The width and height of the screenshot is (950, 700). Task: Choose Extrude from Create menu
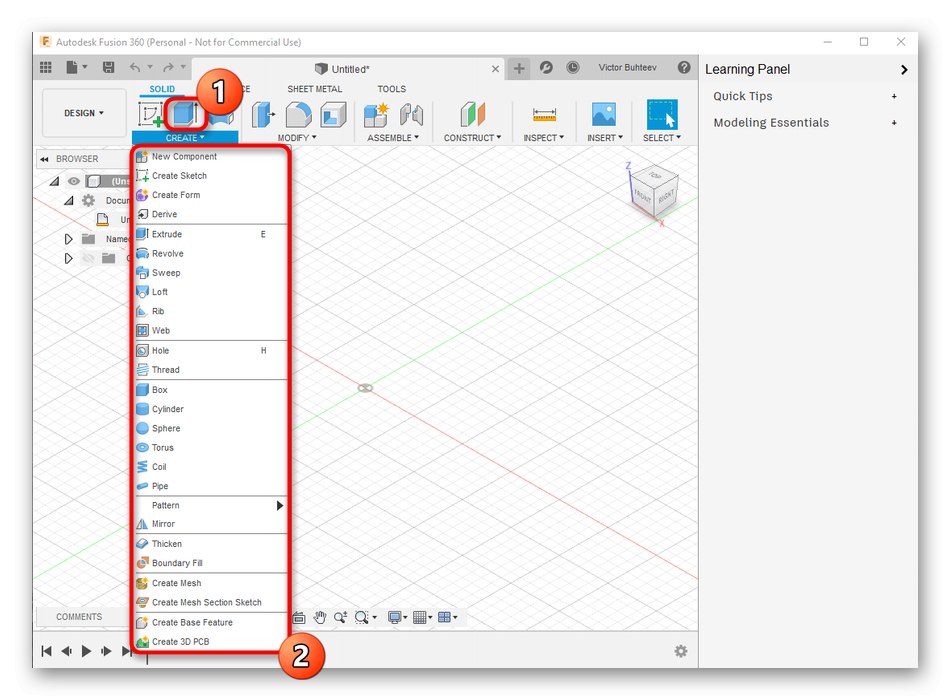[x=210, y=234]
